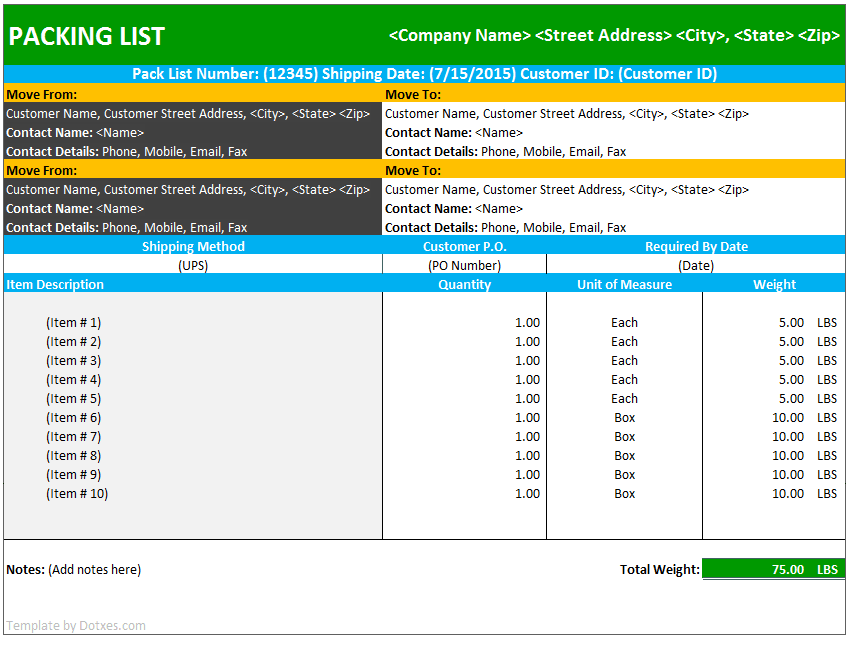Click the Weight column header

[774, 284]
